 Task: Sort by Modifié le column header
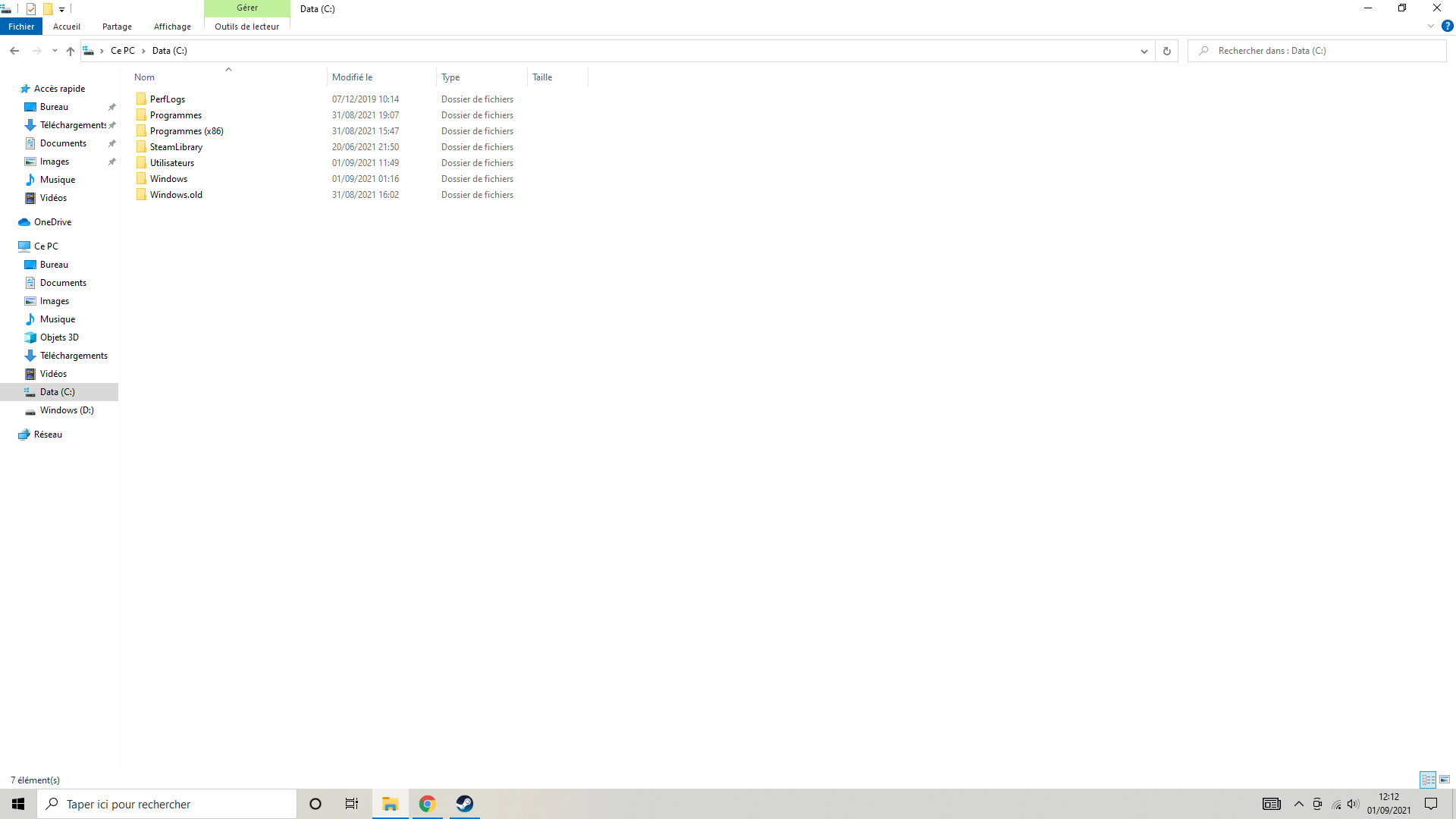coord(353,77)
